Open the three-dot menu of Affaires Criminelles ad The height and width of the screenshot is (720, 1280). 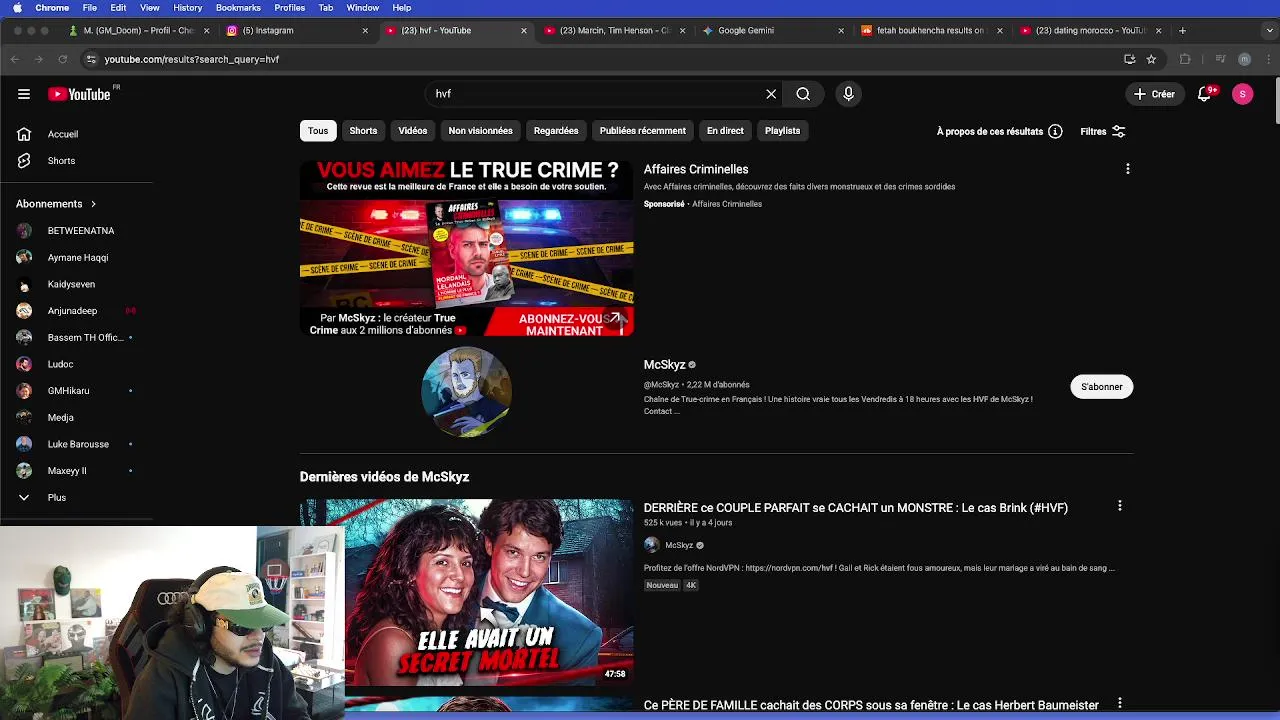pos(1128,169)
